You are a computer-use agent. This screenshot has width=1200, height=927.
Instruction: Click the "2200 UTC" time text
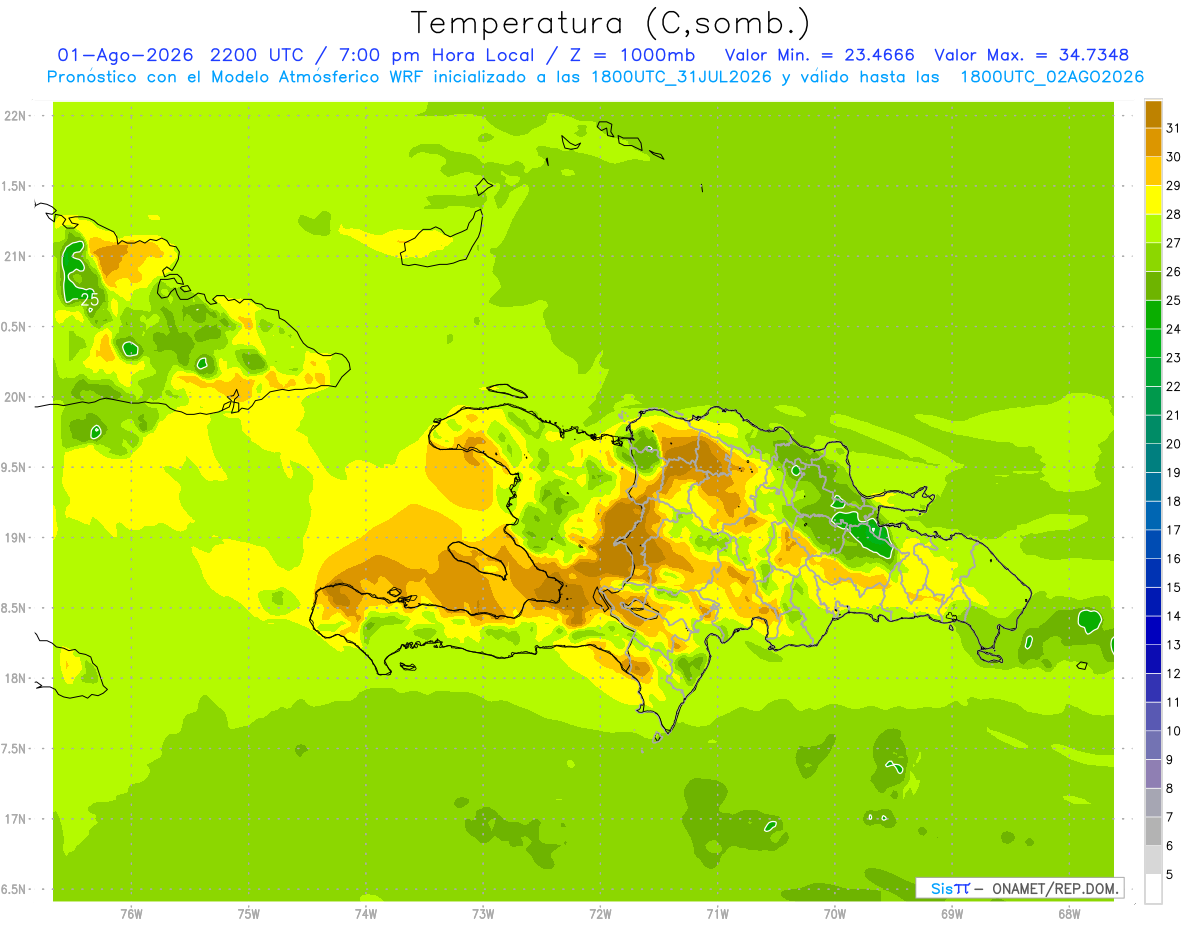pos(256,55)
